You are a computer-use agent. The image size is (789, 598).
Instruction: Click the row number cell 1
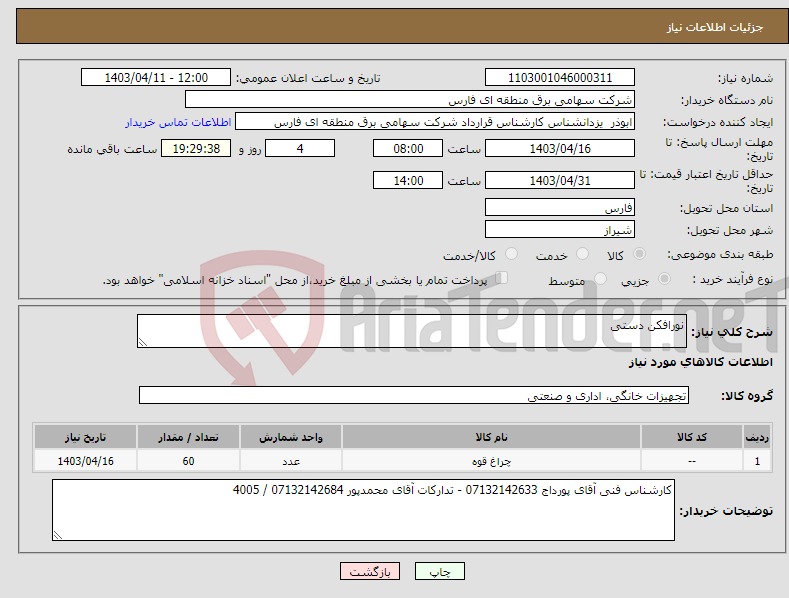(x=757, y=461)
